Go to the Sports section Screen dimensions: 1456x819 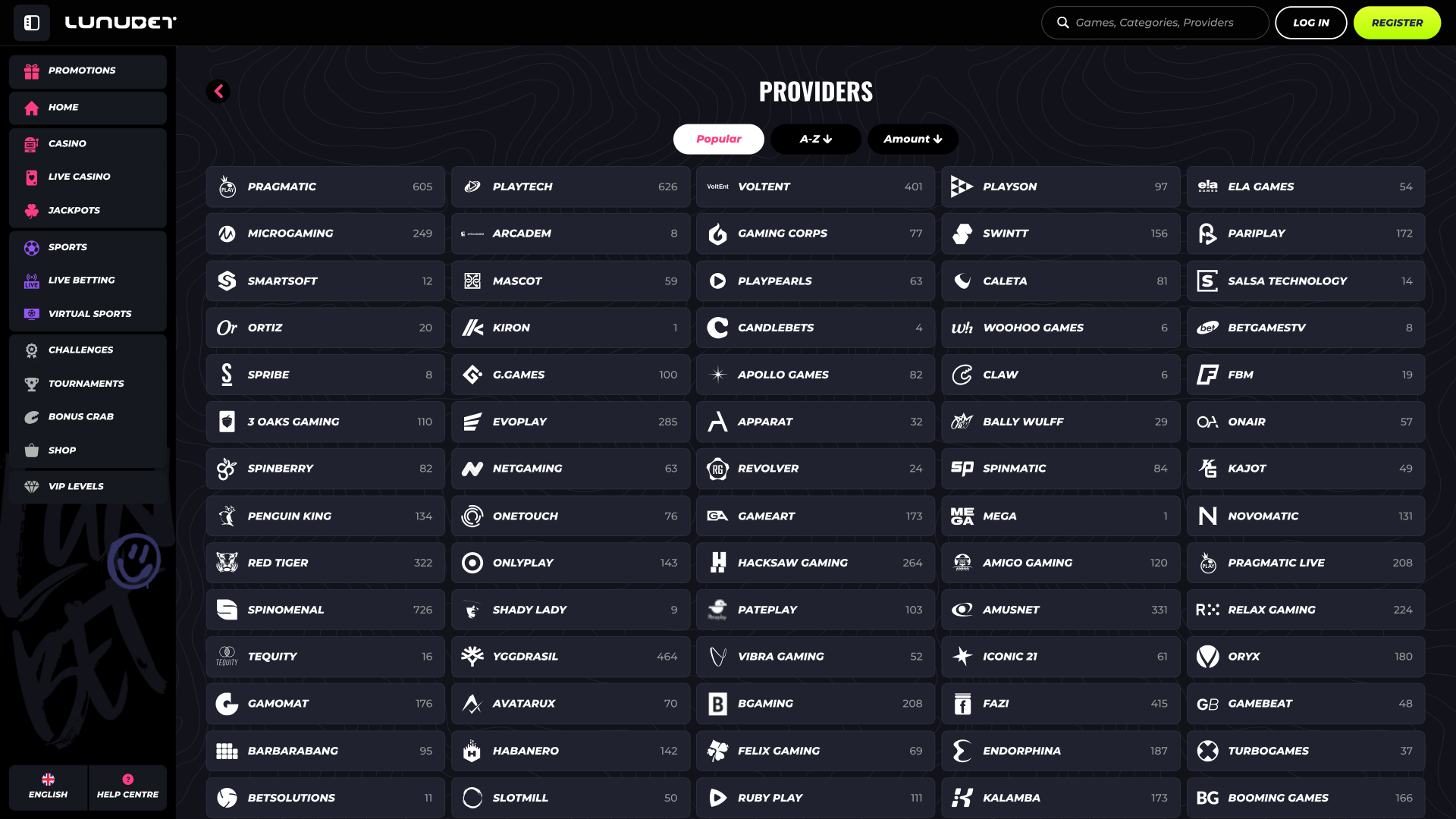point(67,247)
